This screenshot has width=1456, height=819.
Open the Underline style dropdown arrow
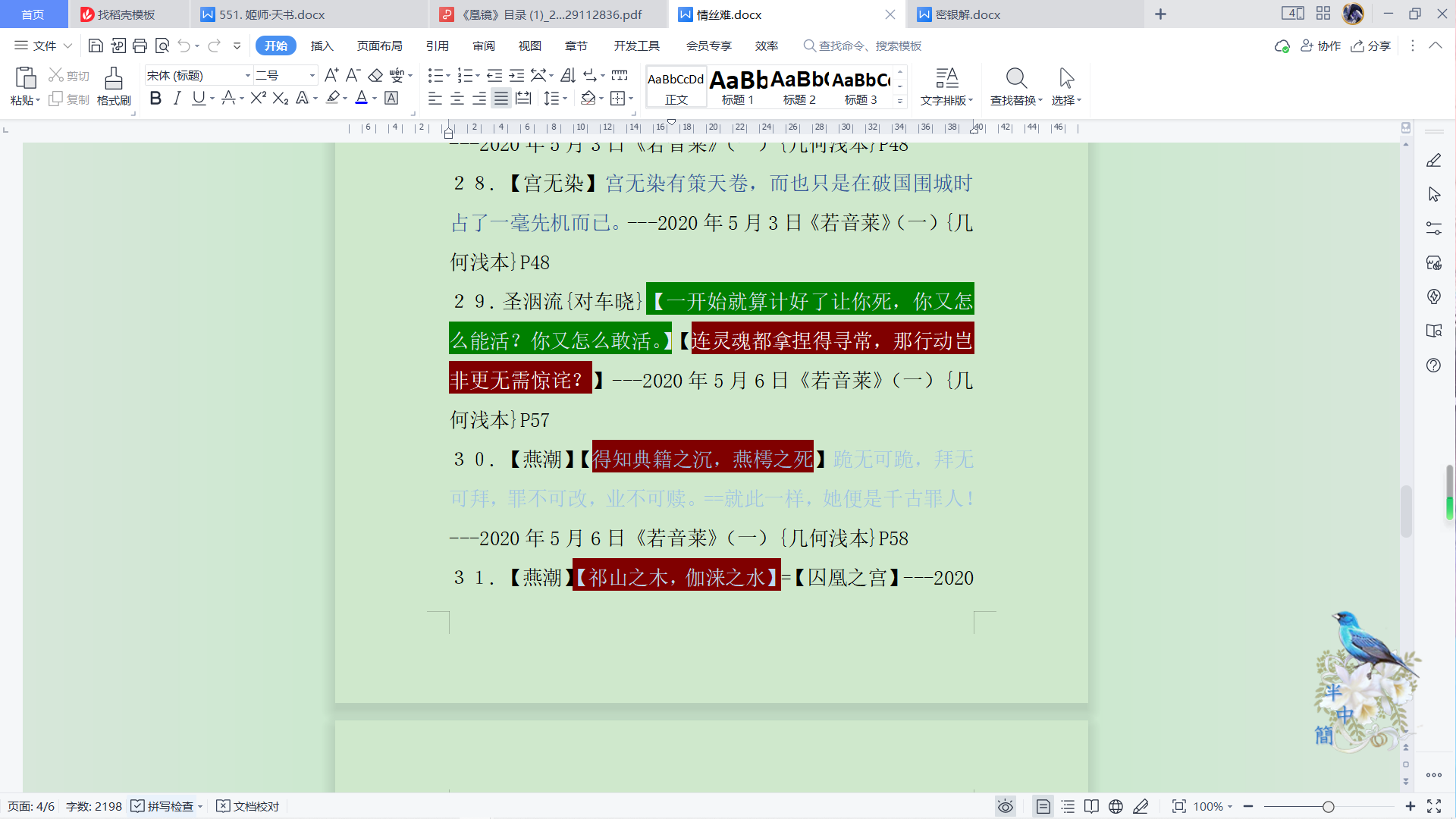[212, 99]
